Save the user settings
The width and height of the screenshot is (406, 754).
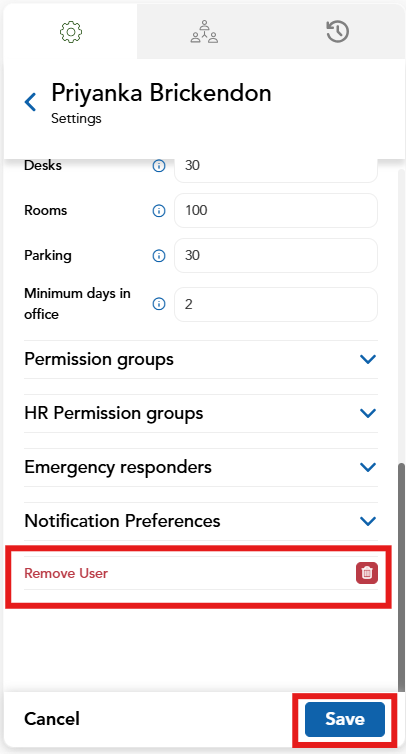click(x=344, y=719)
